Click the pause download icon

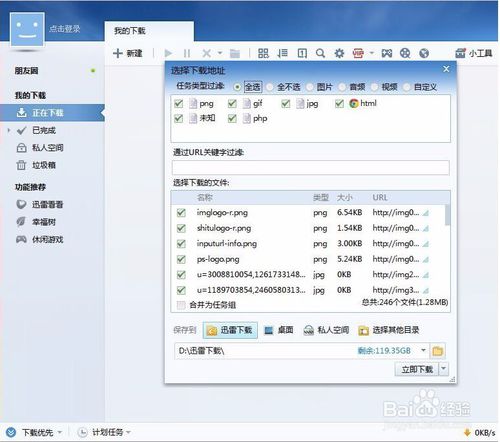point(187,53)
